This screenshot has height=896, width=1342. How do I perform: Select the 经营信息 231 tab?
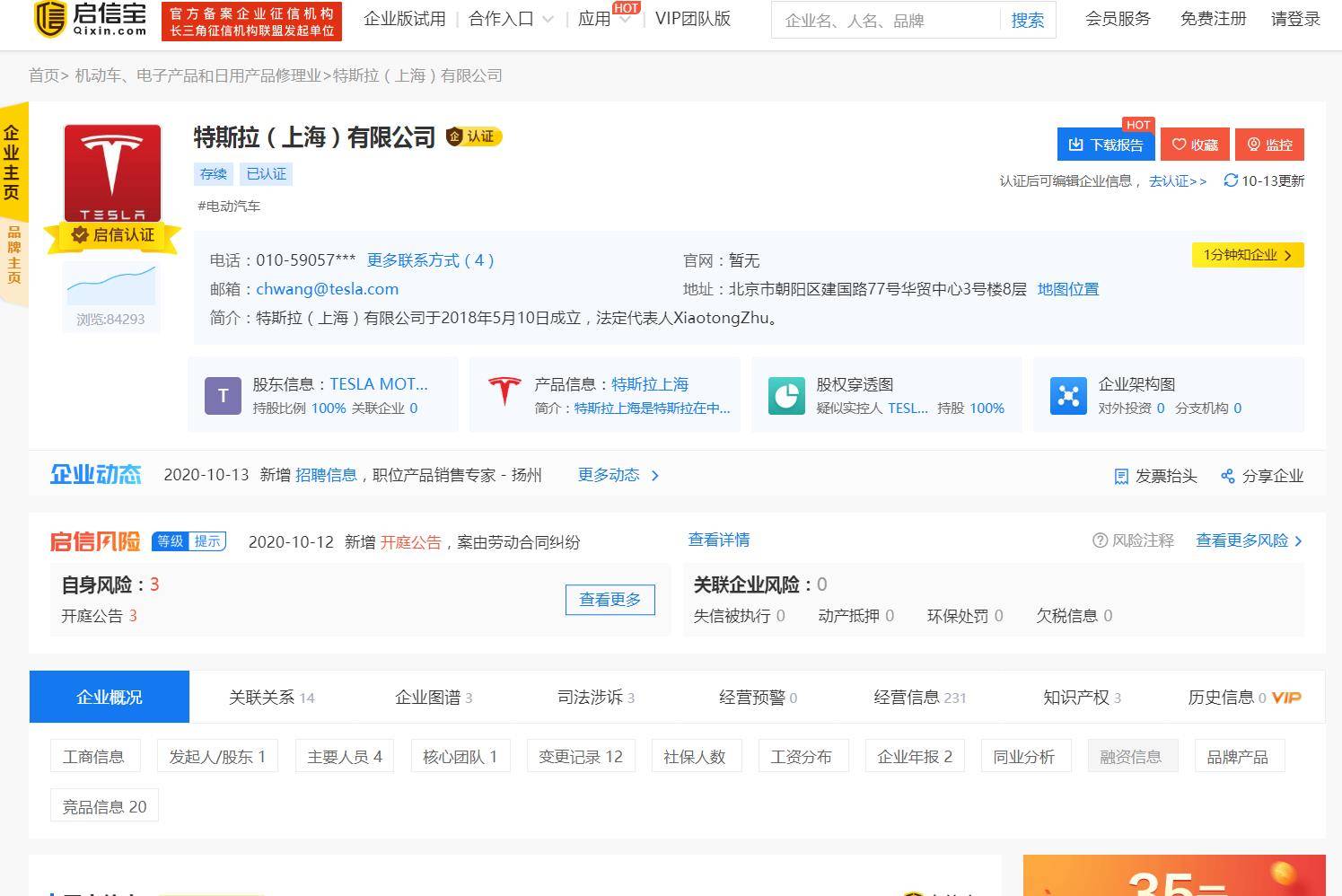pos(920,698)
